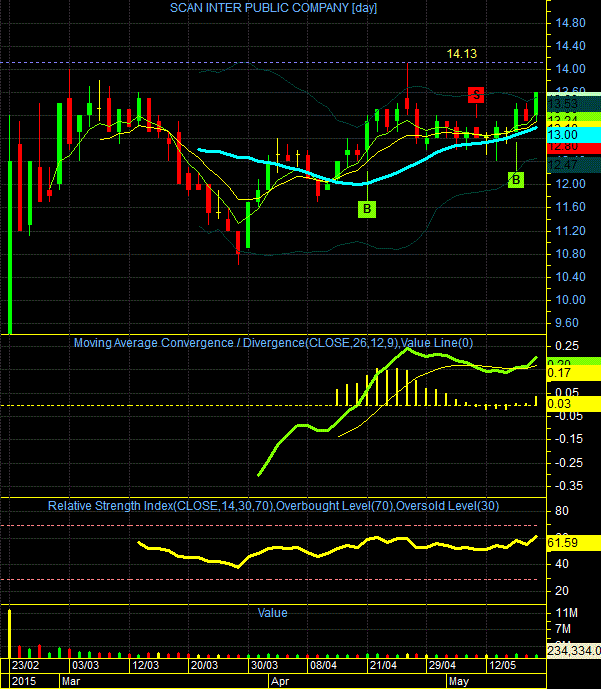Select the chart title SCAN INTER PUBLIC COMPANY [day]
601x689 pixels.
point(273,8)
